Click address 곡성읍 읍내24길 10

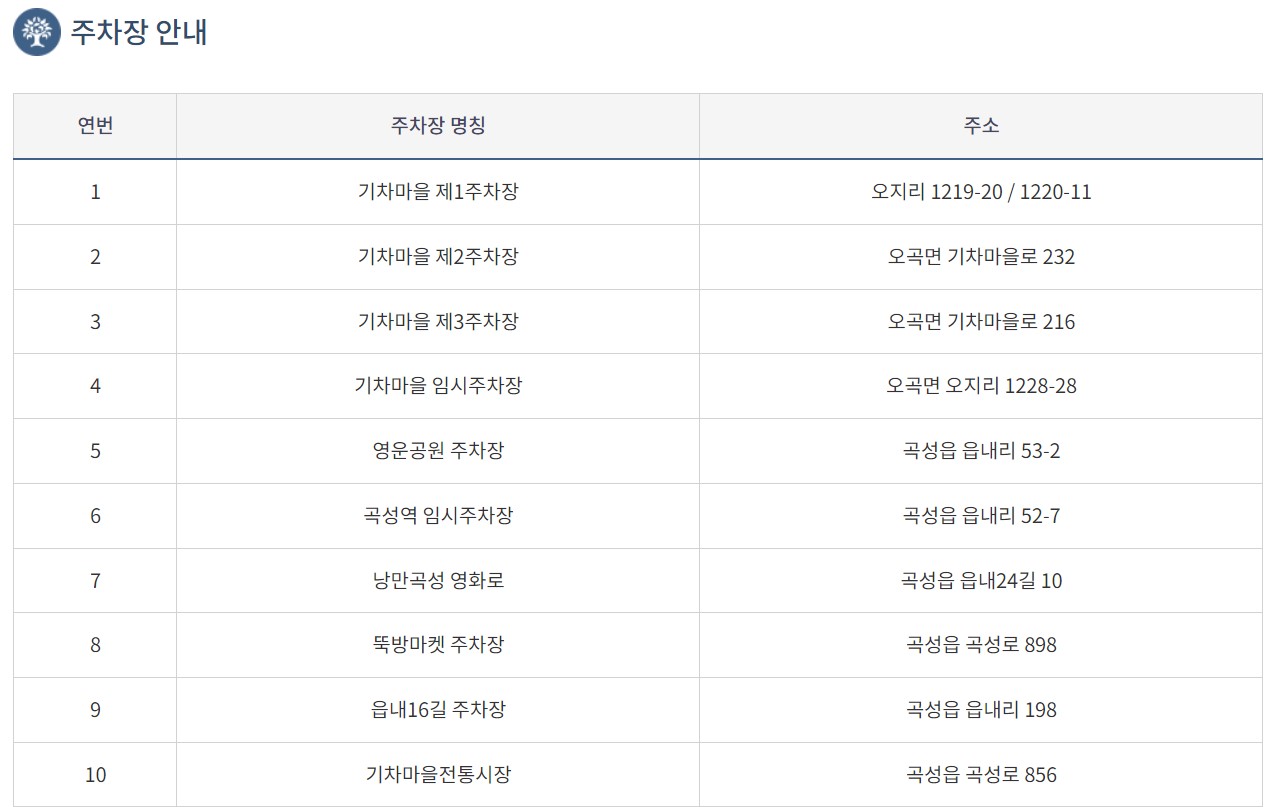(981, 581)
